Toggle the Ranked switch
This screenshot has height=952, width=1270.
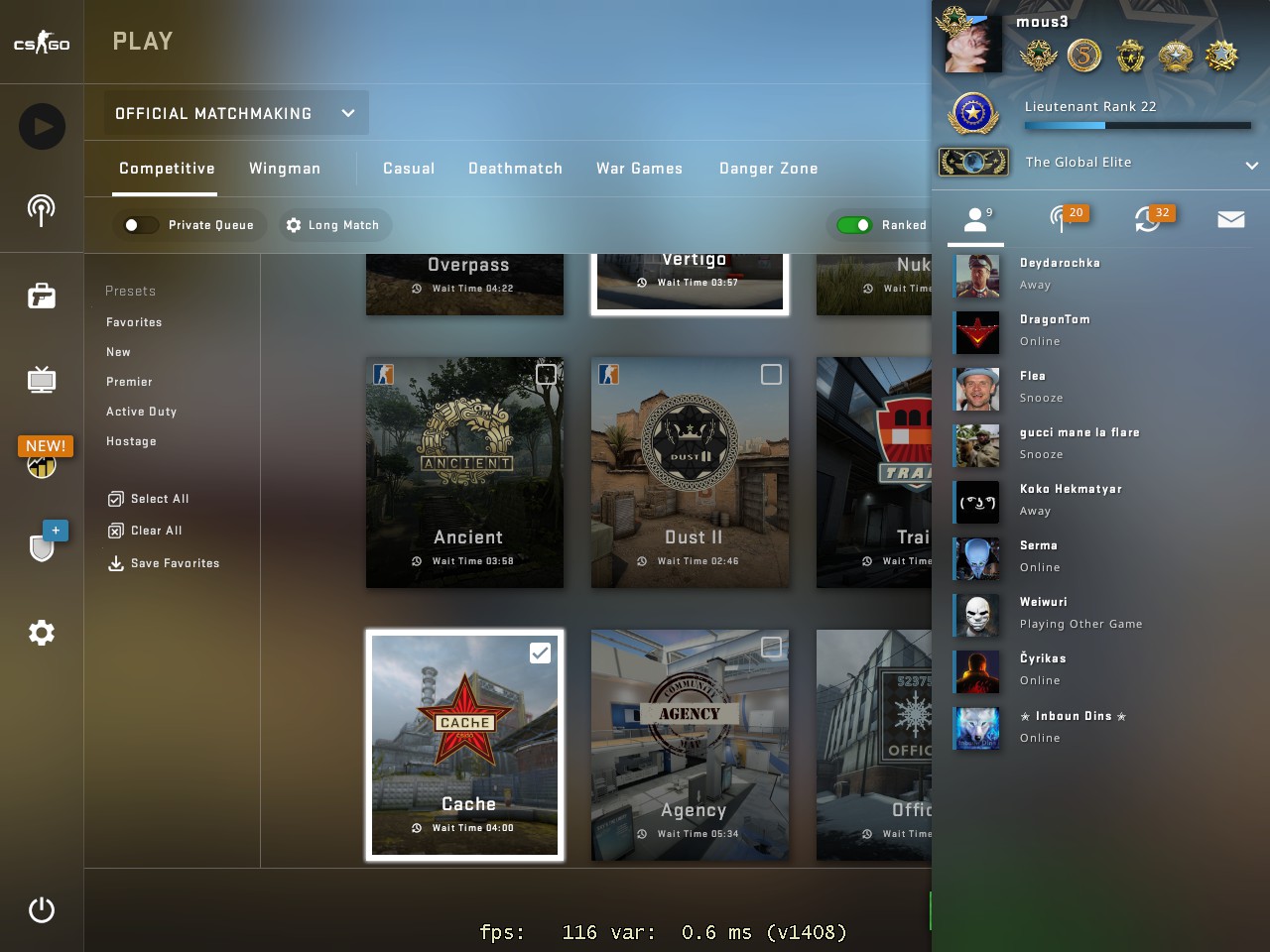(854, 225)
